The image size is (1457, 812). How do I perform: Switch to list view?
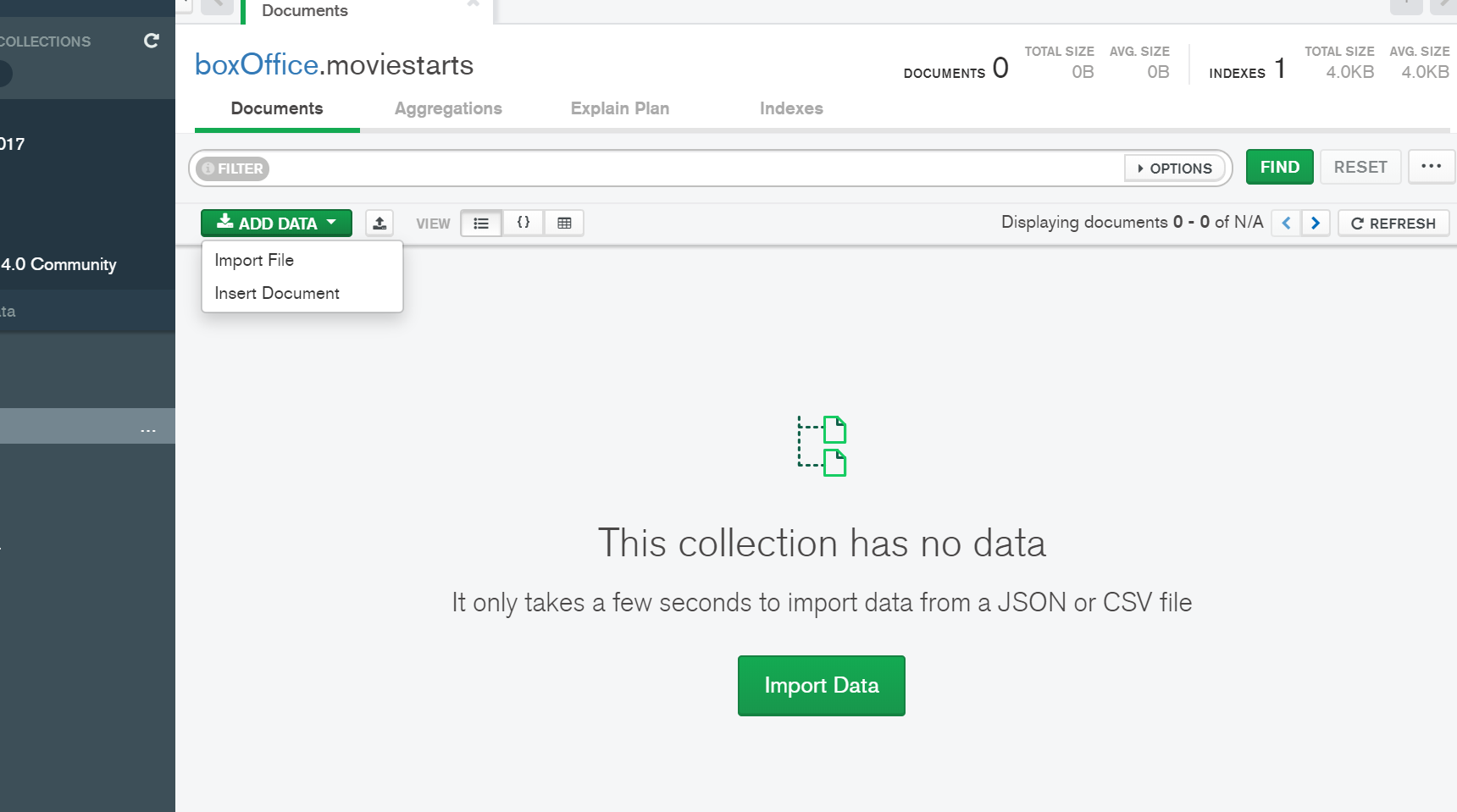(x=481, y=224)
